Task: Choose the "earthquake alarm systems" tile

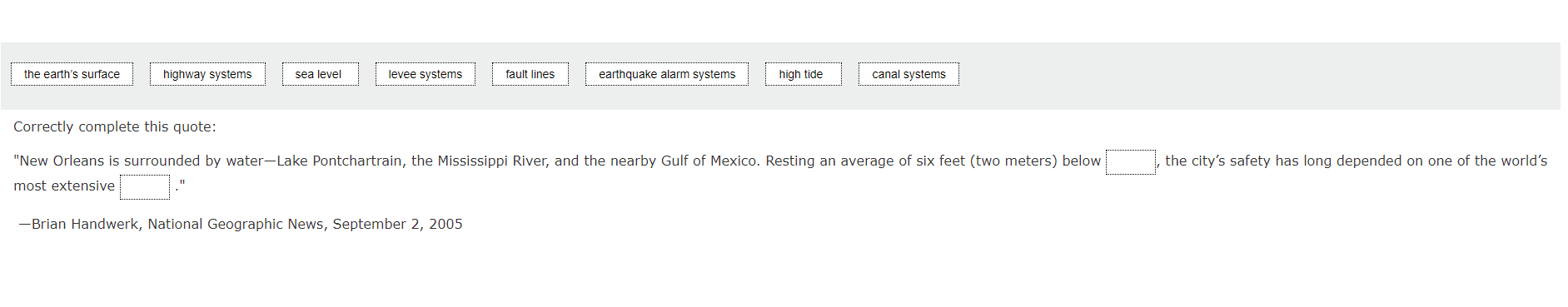Action: click(667, 74)
